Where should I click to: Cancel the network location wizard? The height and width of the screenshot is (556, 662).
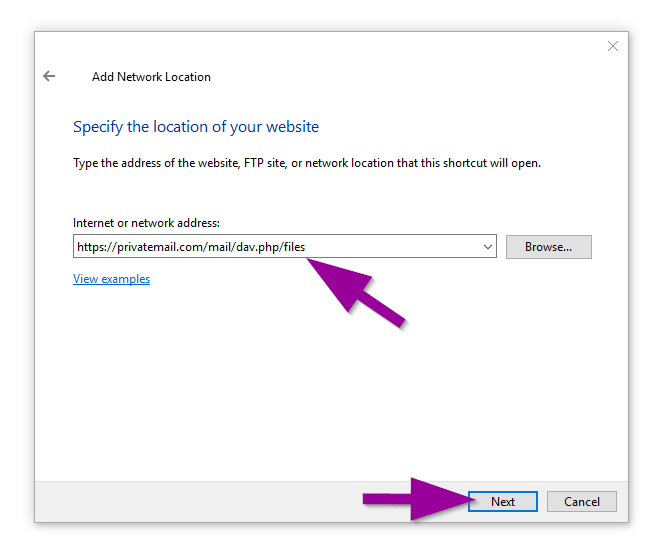(x=581, y=501)
